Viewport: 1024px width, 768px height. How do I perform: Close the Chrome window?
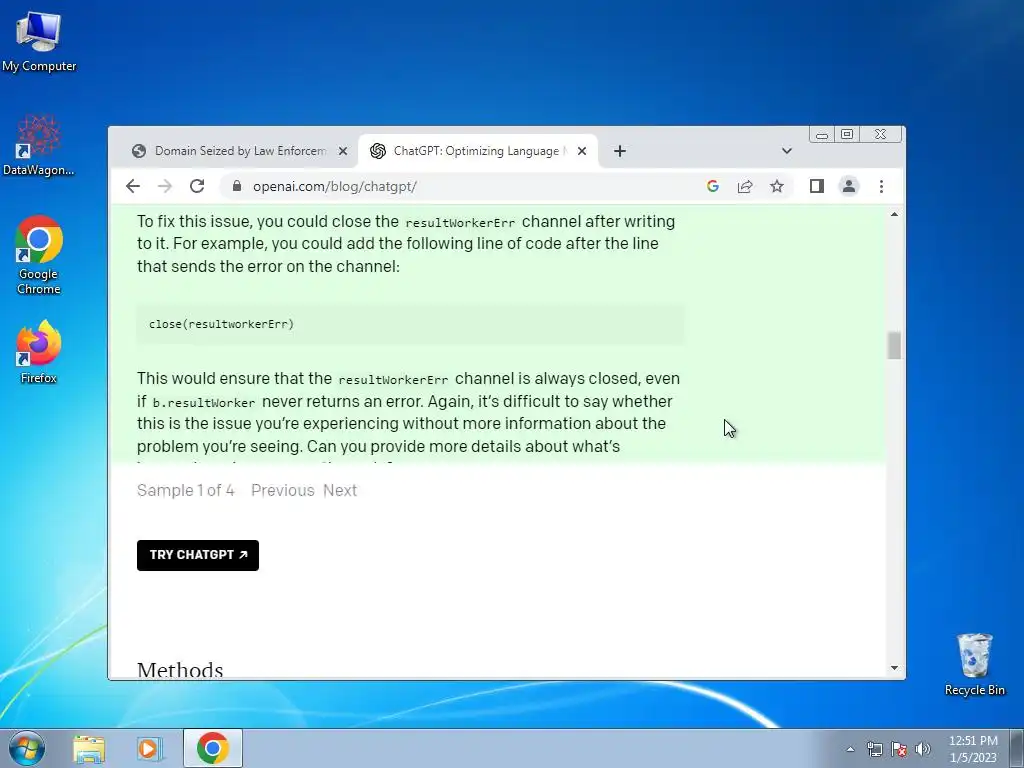880,135
